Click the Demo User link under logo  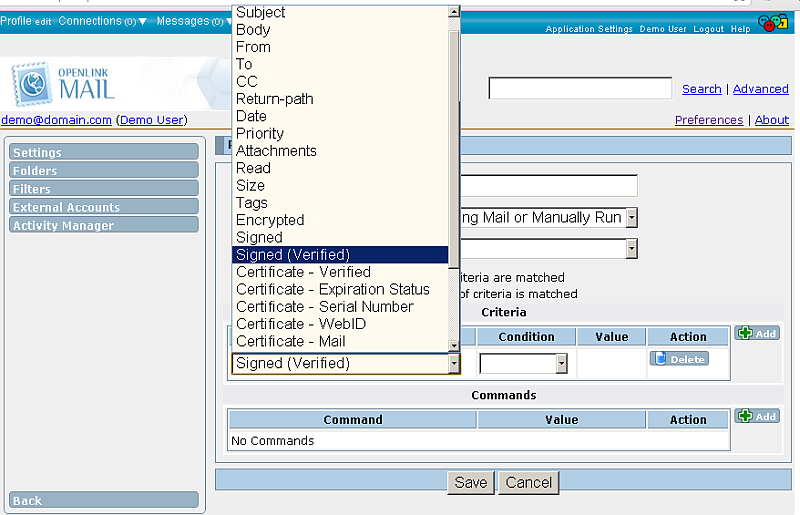[x=152, y=120]
